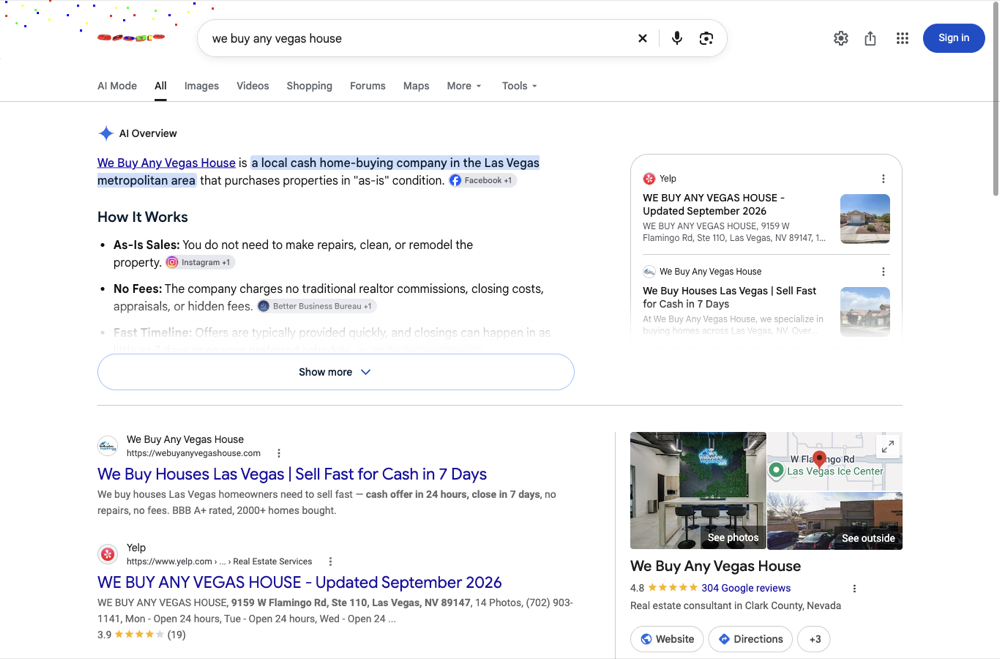This screenshot has width=1000, height=659.
Task: Click the https://webuyanyvegashouse.com URL text
Action: point(193,453)
